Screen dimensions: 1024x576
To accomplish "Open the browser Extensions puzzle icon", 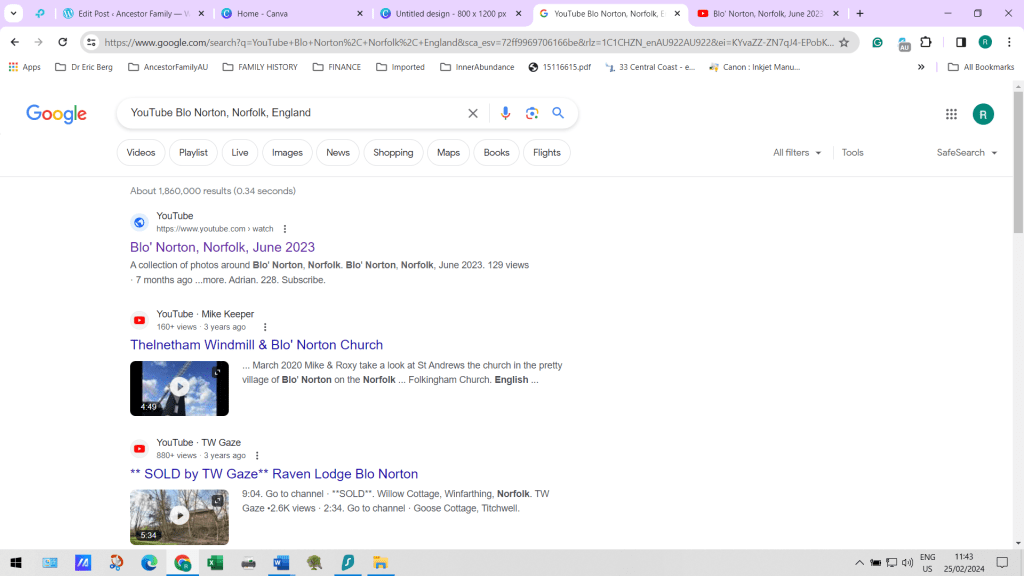I will [x=926, y=42].
